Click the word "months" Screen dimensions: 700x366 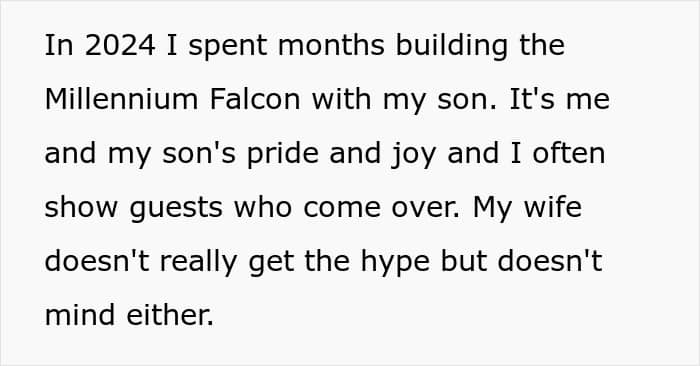point(331,46)
